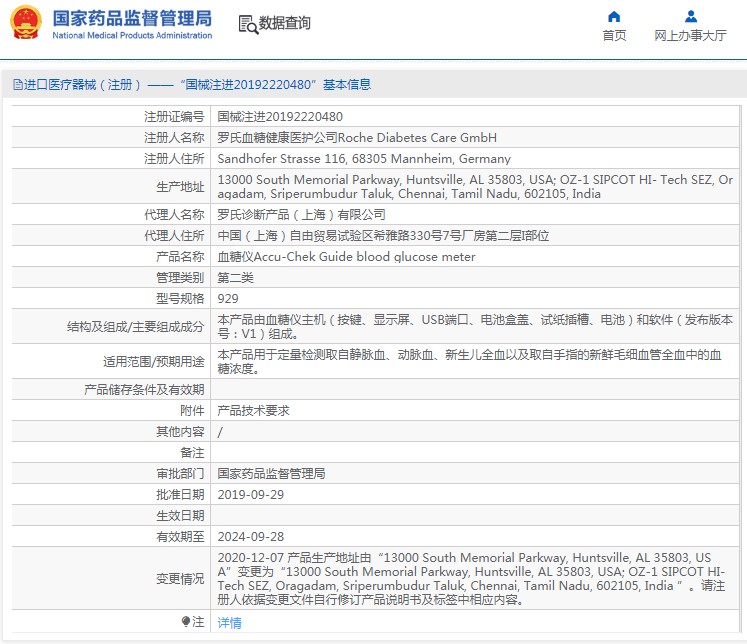The width and height of the screenshot is (747, 644).
Task: Click the 批准日期 row label
Action: pyautogui.click(x=180, y=494)
